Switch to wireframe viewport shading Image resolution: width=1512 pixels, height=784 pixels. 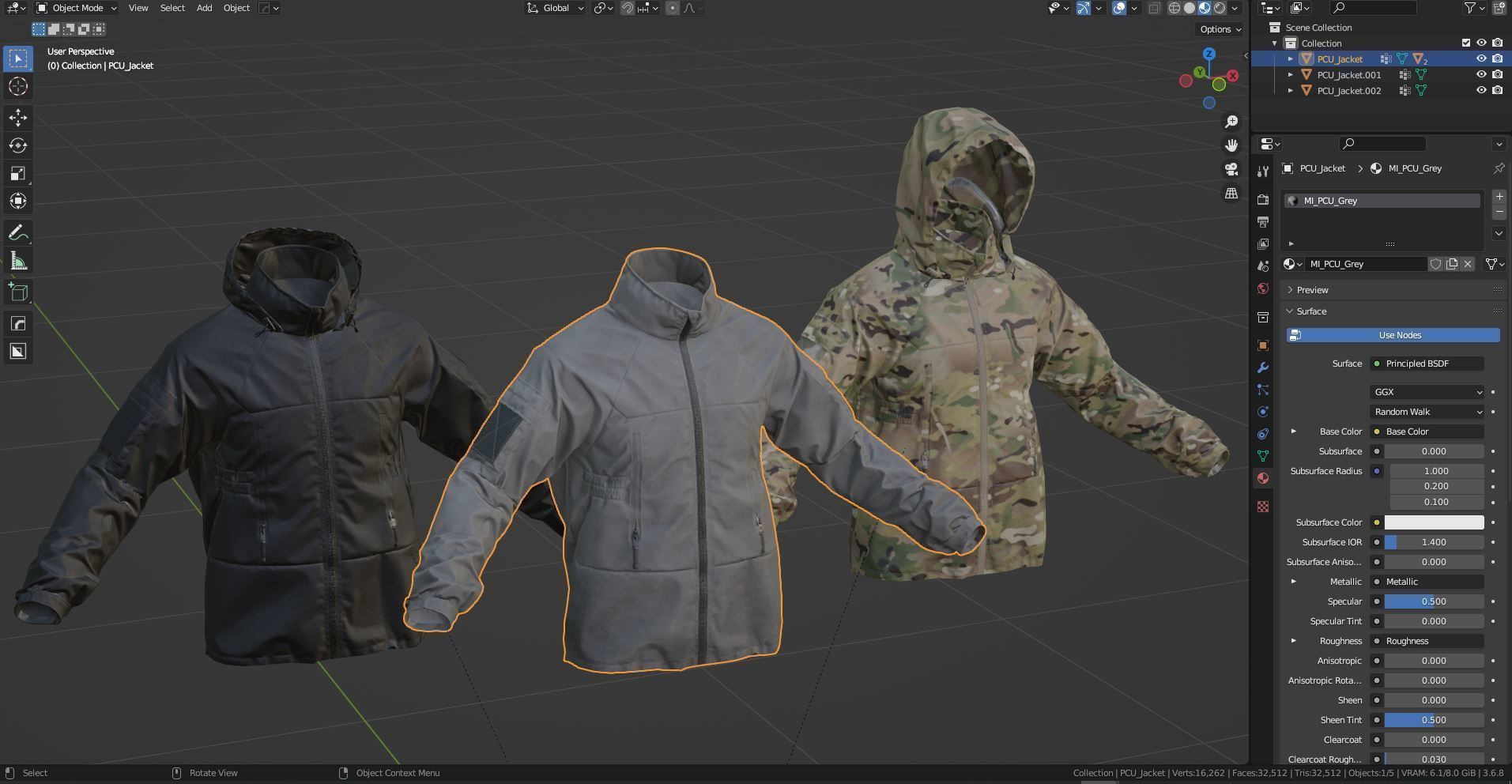tap(1175, 8)
